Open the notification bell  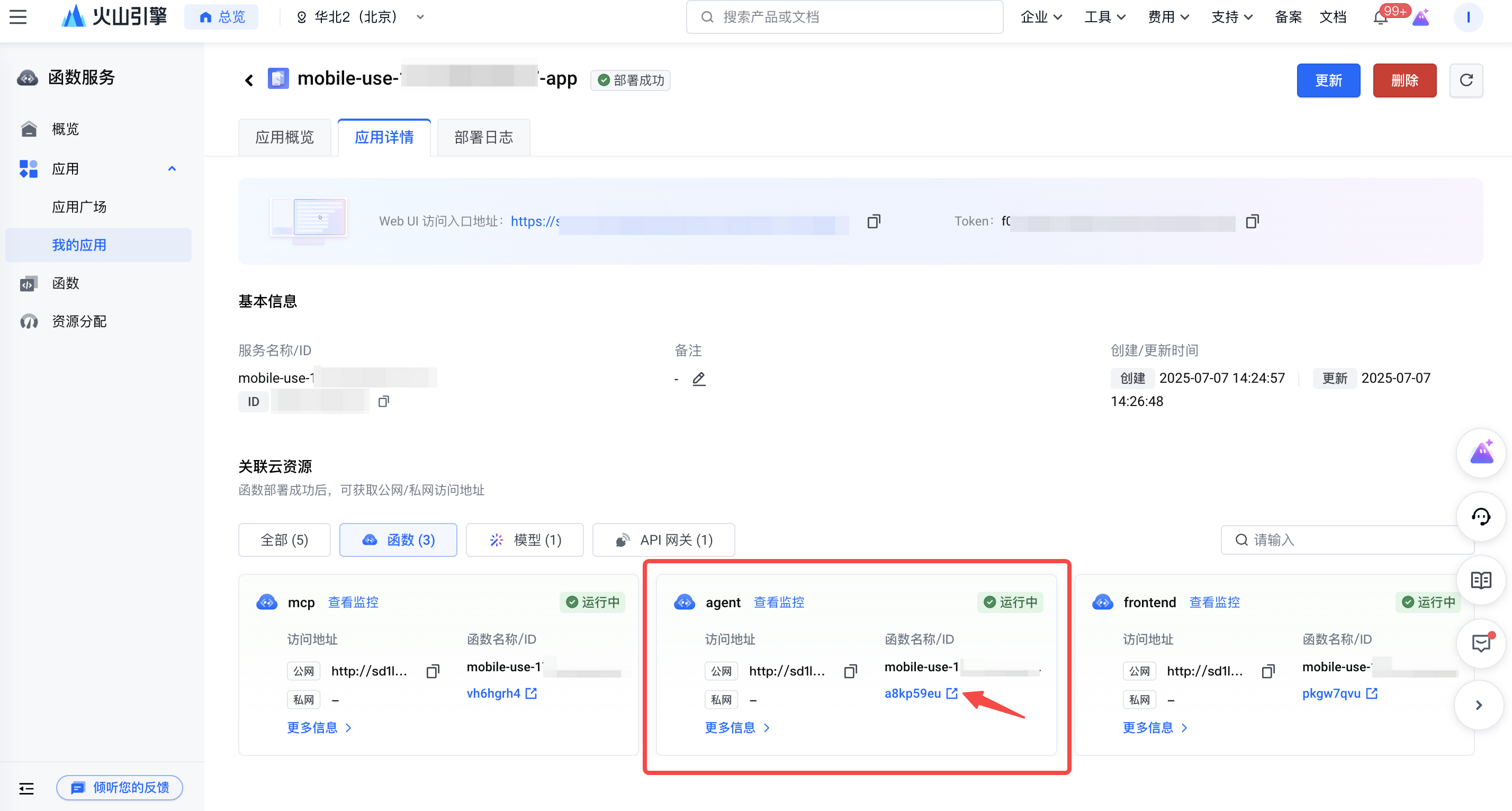click(x=1380, y=17)
